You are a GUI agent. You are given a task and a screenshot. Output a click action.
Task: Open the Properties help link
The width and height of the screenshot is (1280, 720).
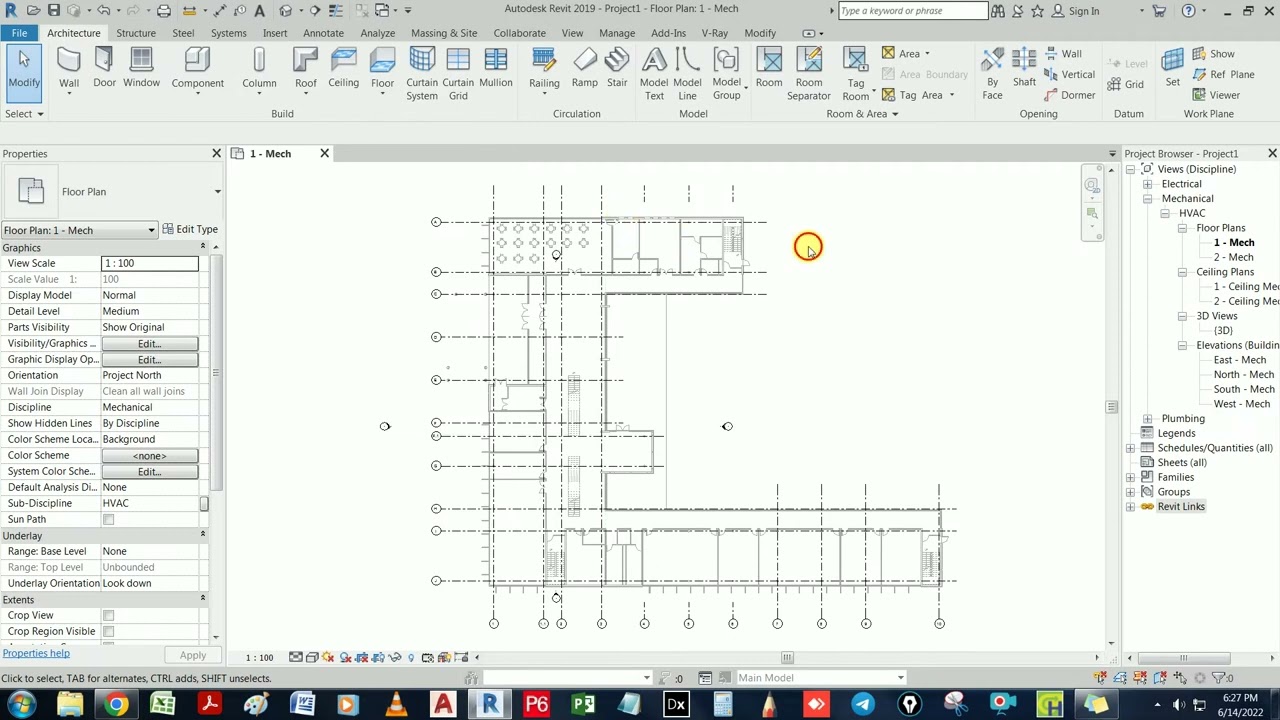click(x=36, y=653)
